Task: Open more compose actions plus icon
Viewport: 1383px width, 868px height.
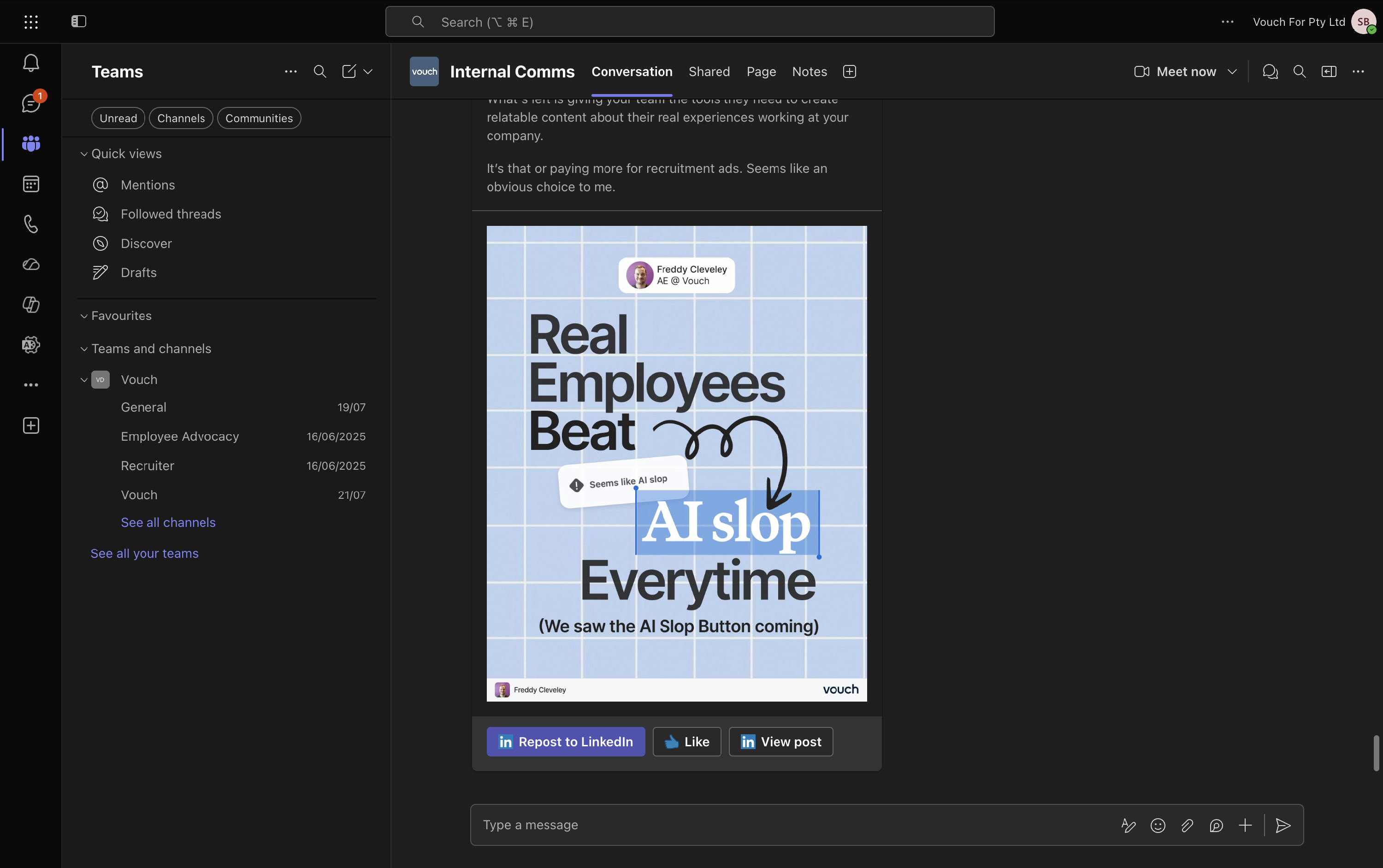Action: 1245,826
